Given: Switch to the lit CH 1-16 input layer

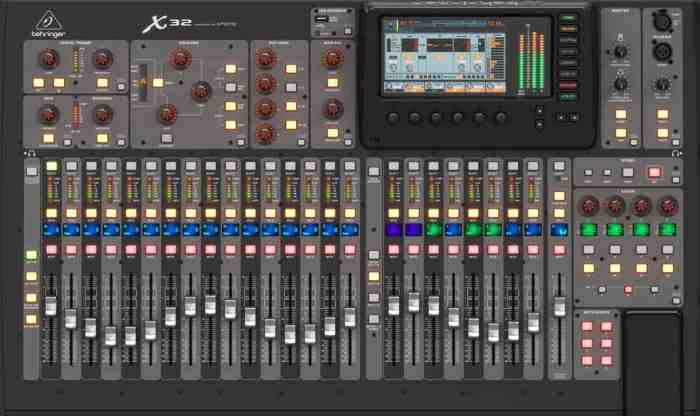Looking at the screenshot, I should (x=31, y=255).
